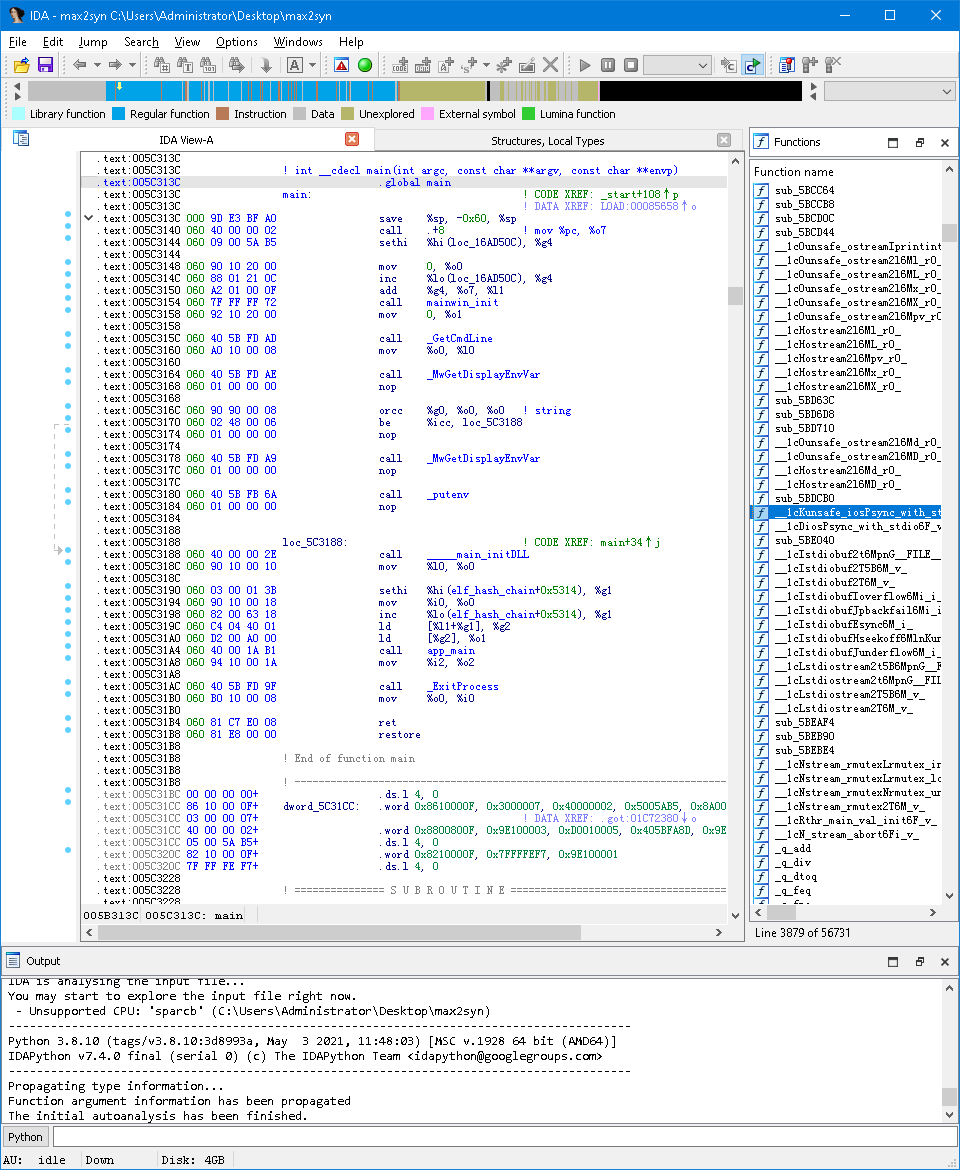The height and width of the screenshot is (1170, 960).
Task: Switch to the Structures, Local Types tab
Action: coord(547,141)
